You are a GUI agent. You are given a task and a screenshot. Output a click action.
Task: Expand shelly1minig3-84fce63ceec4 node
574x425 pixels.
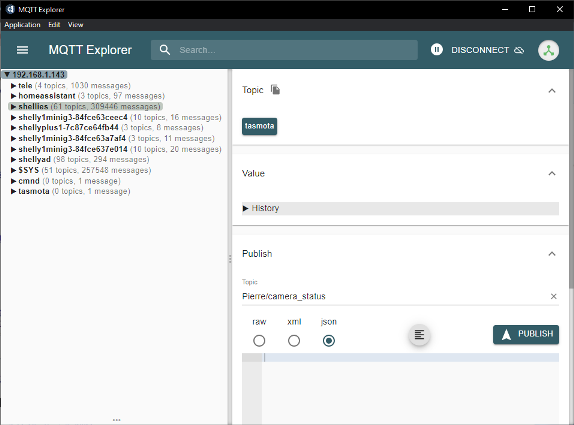pos(14,118)
